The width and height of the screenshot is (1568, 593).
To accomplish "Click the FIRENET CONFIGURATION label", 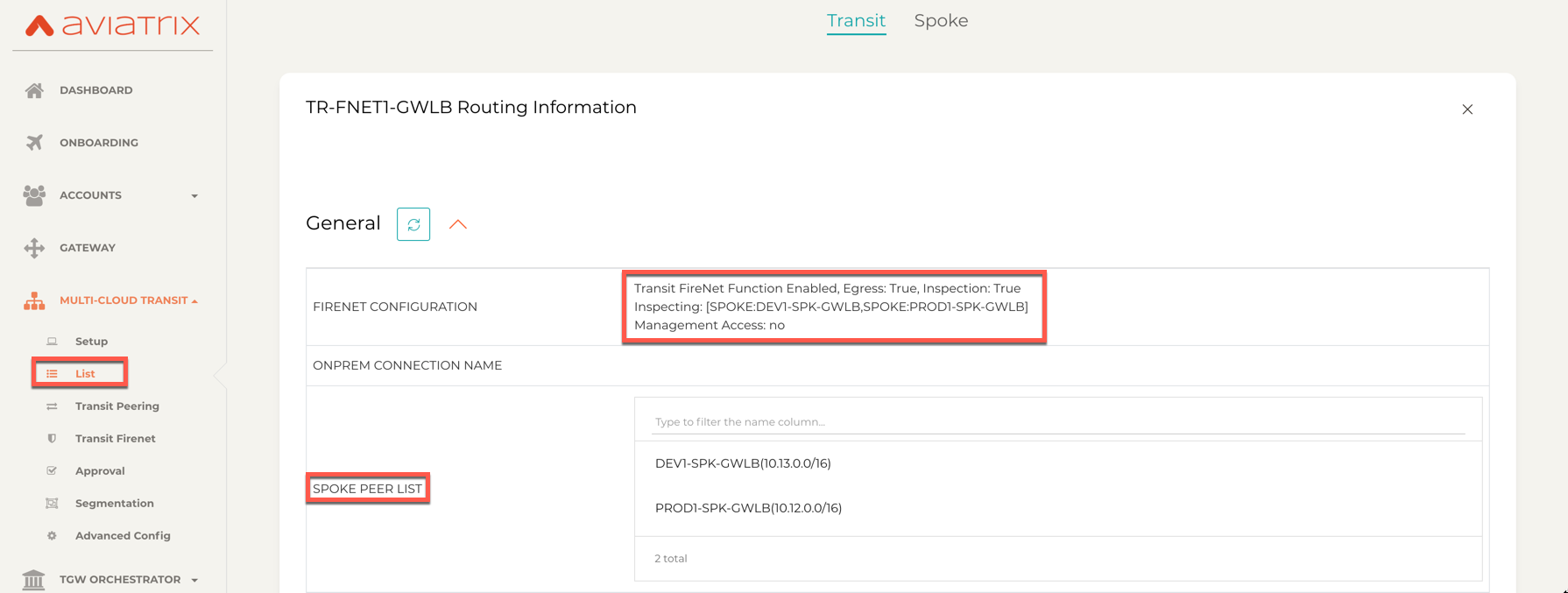I will (395, 307).
